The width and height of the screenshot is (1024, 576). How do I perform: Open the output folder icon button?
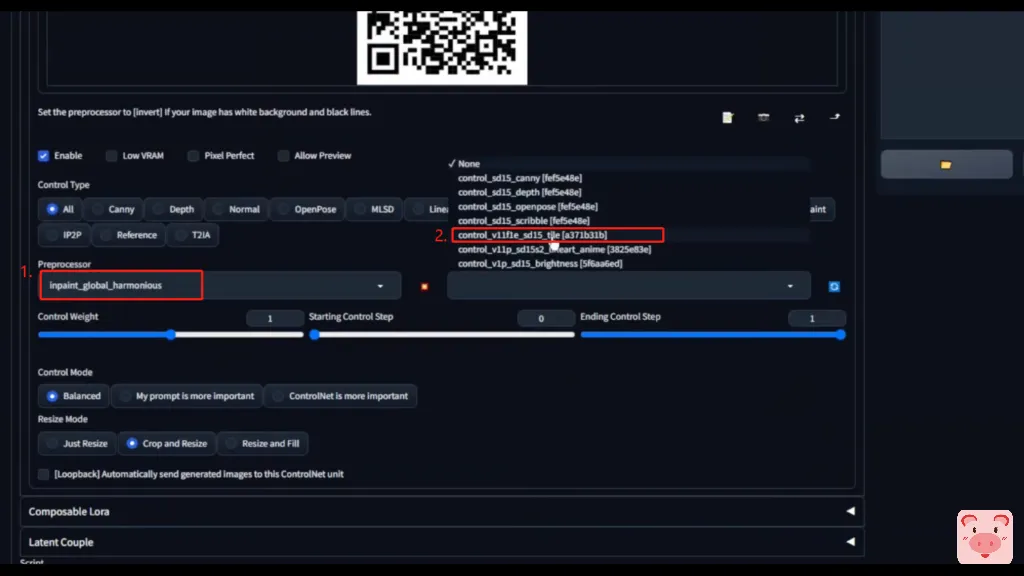click(x=946, y=165)
